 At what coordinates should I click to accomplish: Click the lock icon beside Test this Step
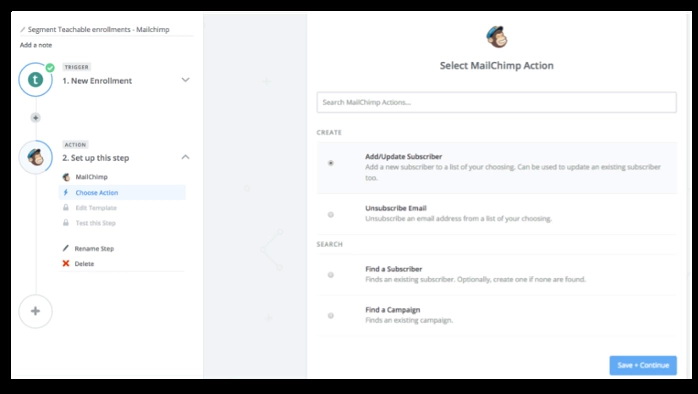point(66,223)
